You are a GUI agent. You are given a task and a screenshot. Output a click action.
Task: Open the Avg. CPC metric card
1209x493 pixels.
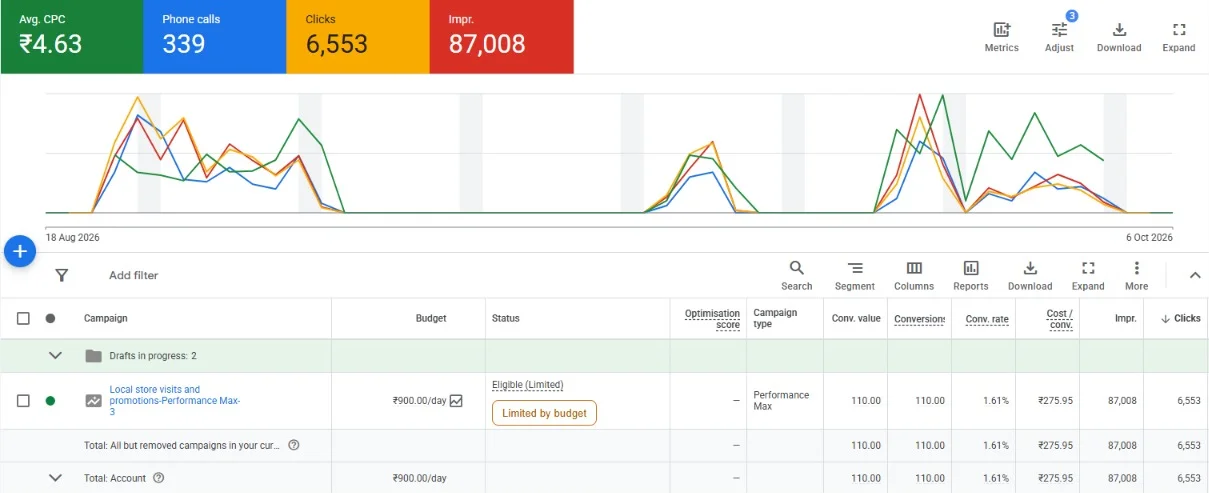tap(72, 37)
